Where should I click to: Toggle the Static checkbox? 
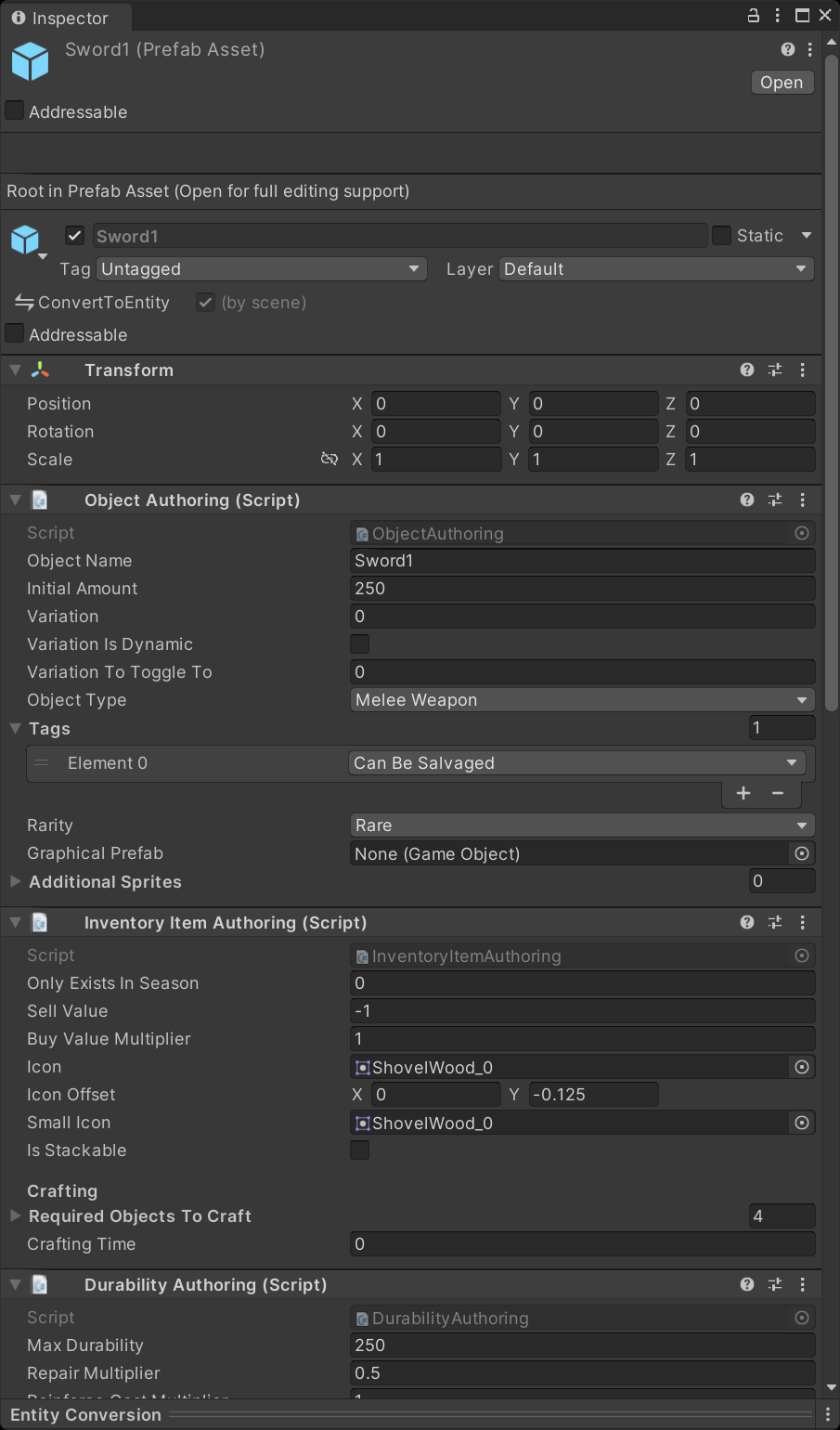point(722,236)
